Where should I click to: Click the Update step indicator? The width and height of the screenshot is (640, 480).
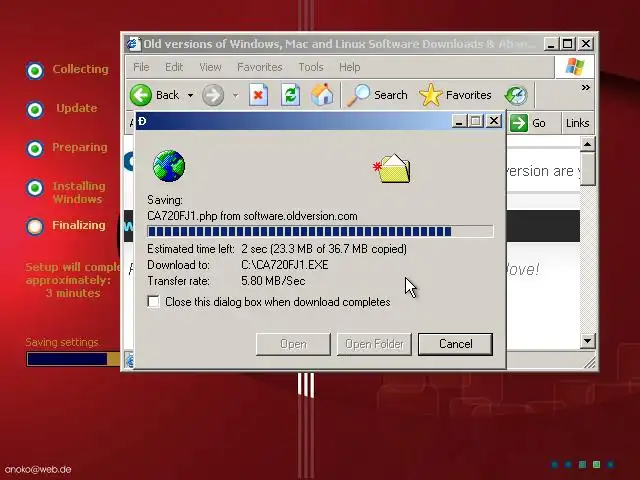click(35, 110)
